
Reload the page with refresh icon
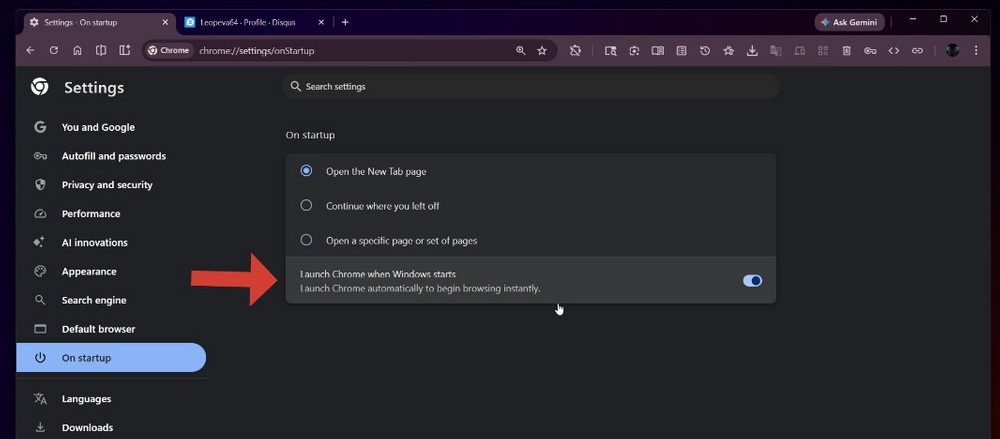click(x=54, y=50)
